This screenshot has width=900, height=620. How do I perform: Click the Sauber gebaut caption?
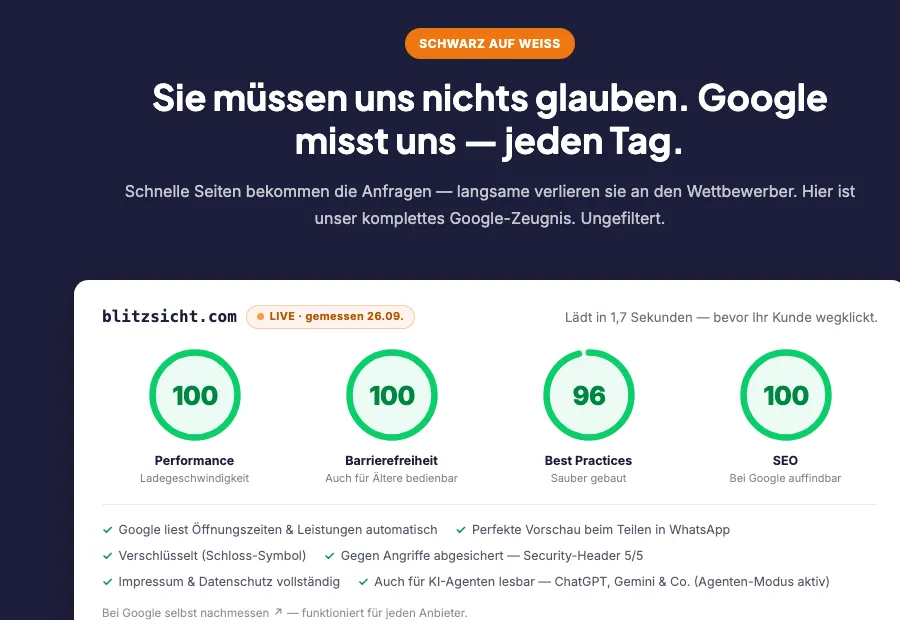click(588, 478)
